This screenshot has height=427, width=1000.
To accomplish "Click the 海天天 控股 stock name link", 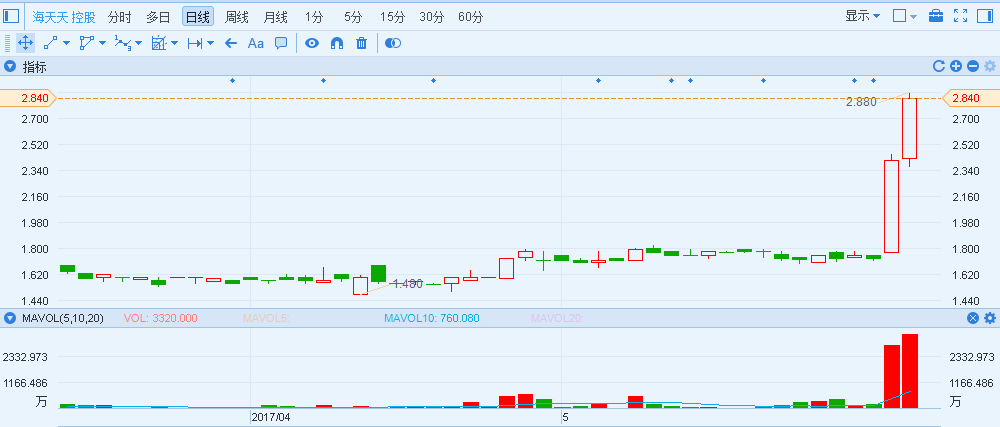I will pos(64,17).
